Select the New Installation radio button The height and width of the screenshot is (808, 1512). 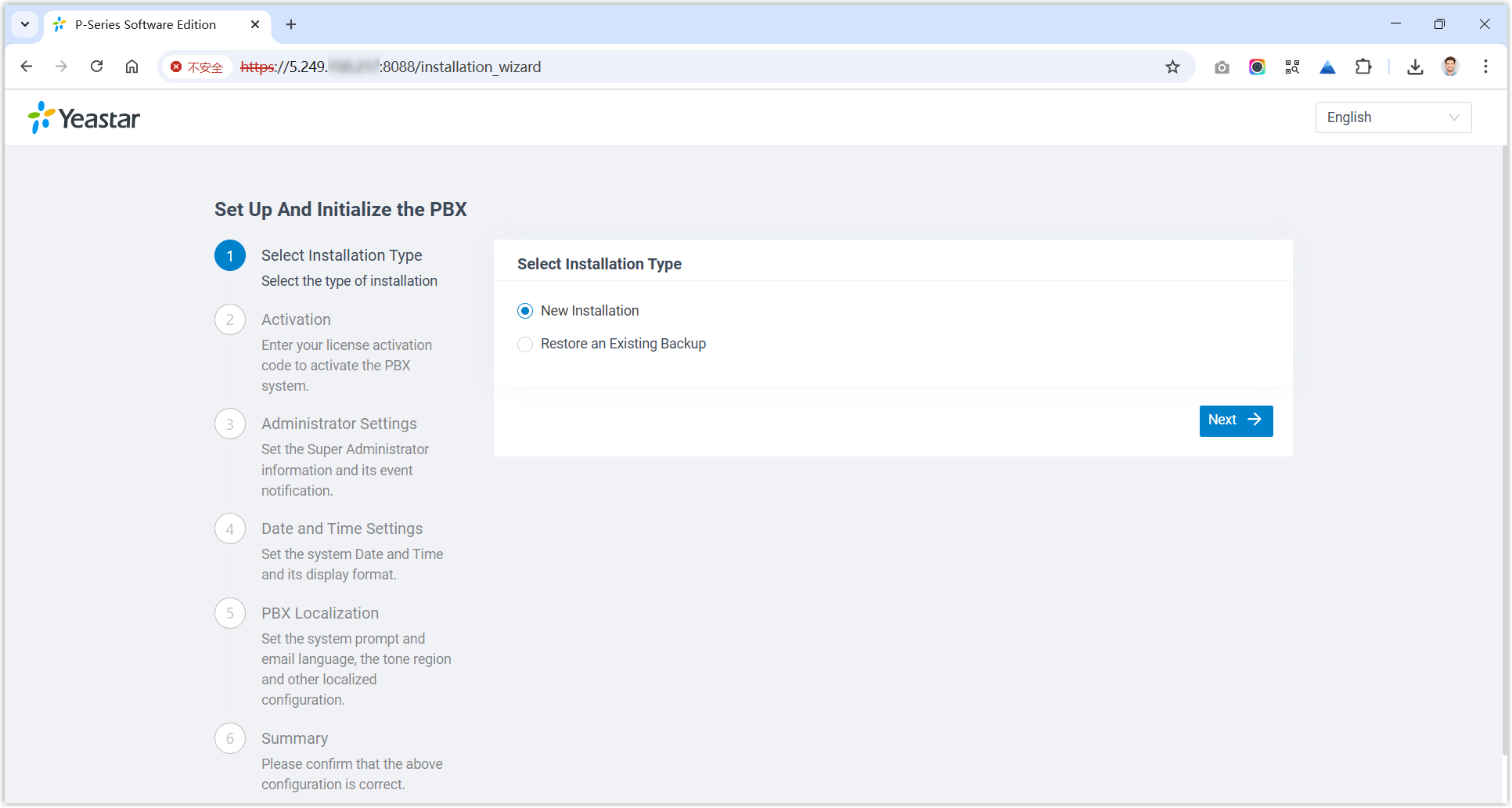(525, 312)
